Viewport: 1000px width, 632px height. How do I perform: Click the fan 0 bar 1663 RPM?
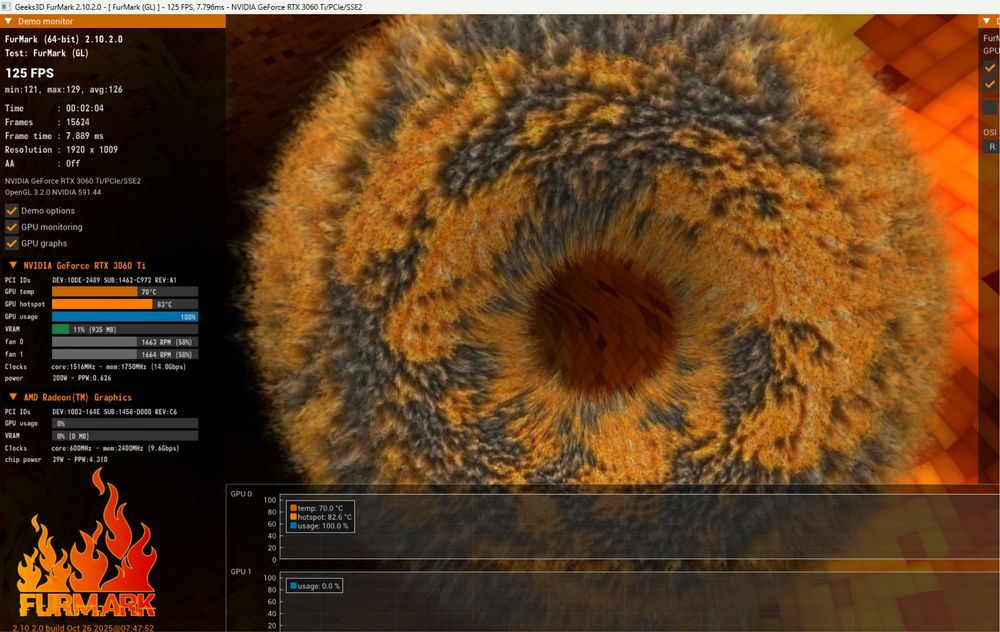[x=124, y=342]
